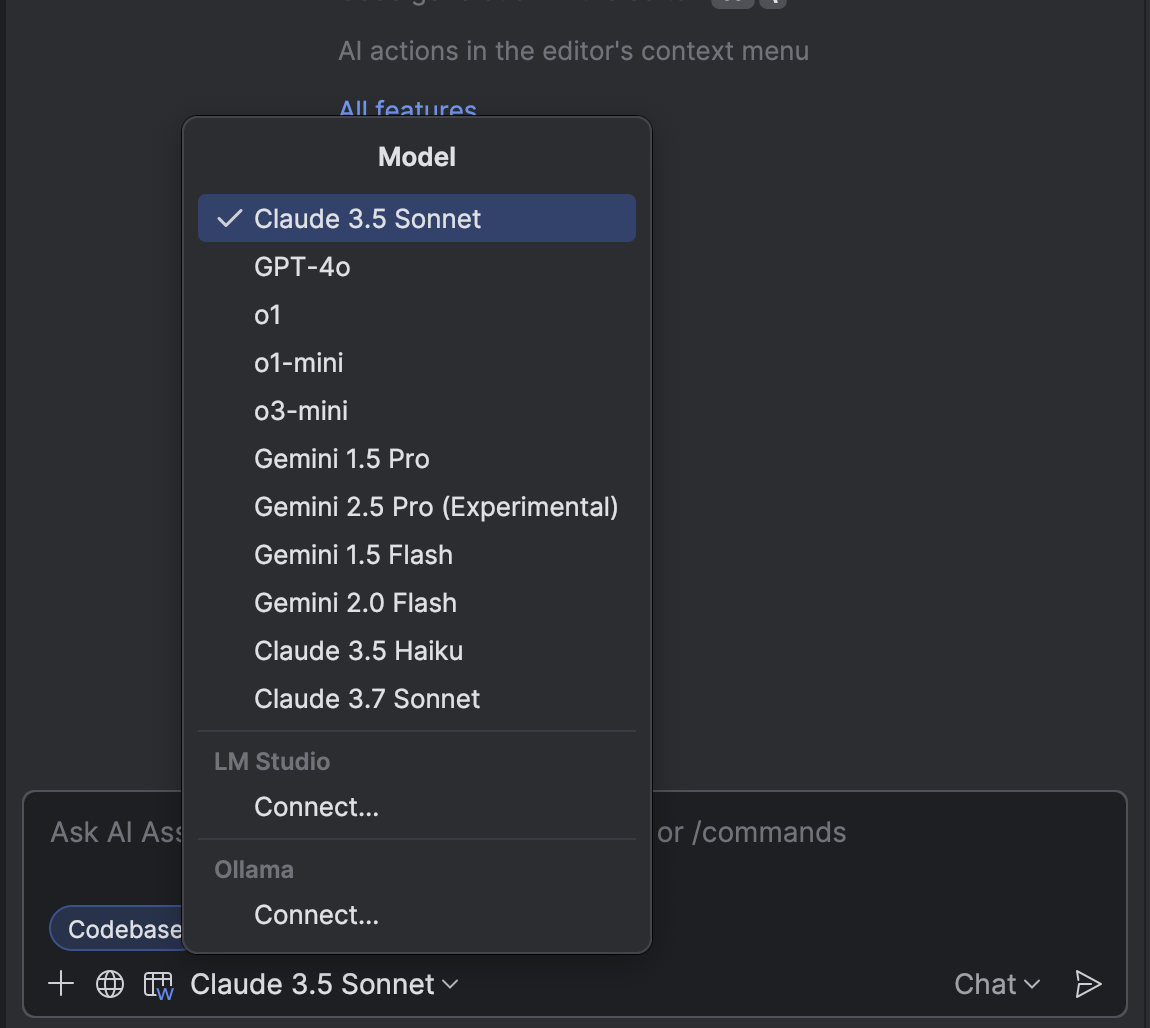Collapse the Claude 3.5 Sonnet model selector

324,984
